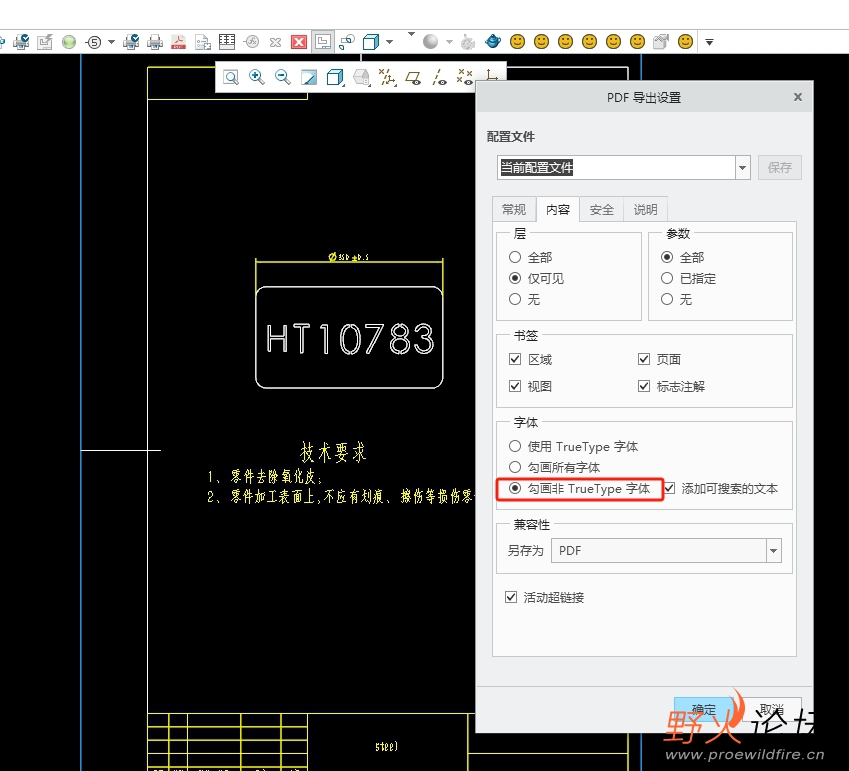Click the Zoom Out magnifier icon
849x771 pixels.
coord(283,77)
